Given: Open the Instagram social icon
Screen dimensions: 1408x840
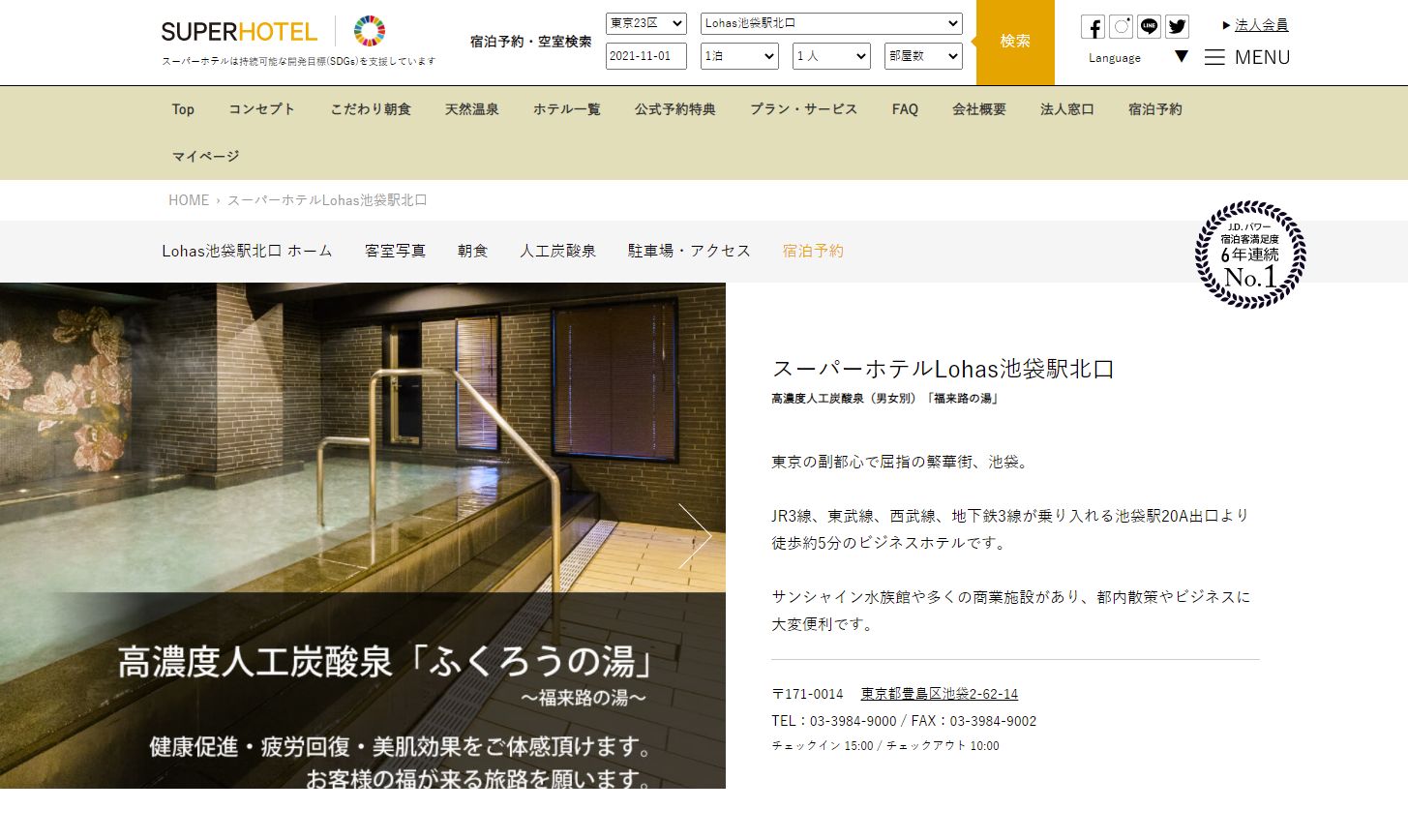Looking at the screenshot, I should [x=1121, y=27].
